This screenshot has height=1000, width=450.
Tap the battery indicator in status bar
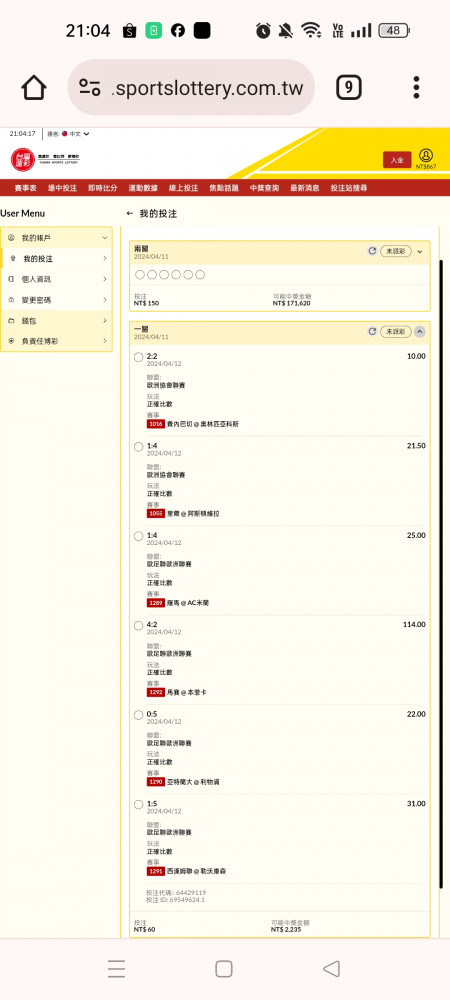[394, 30]
